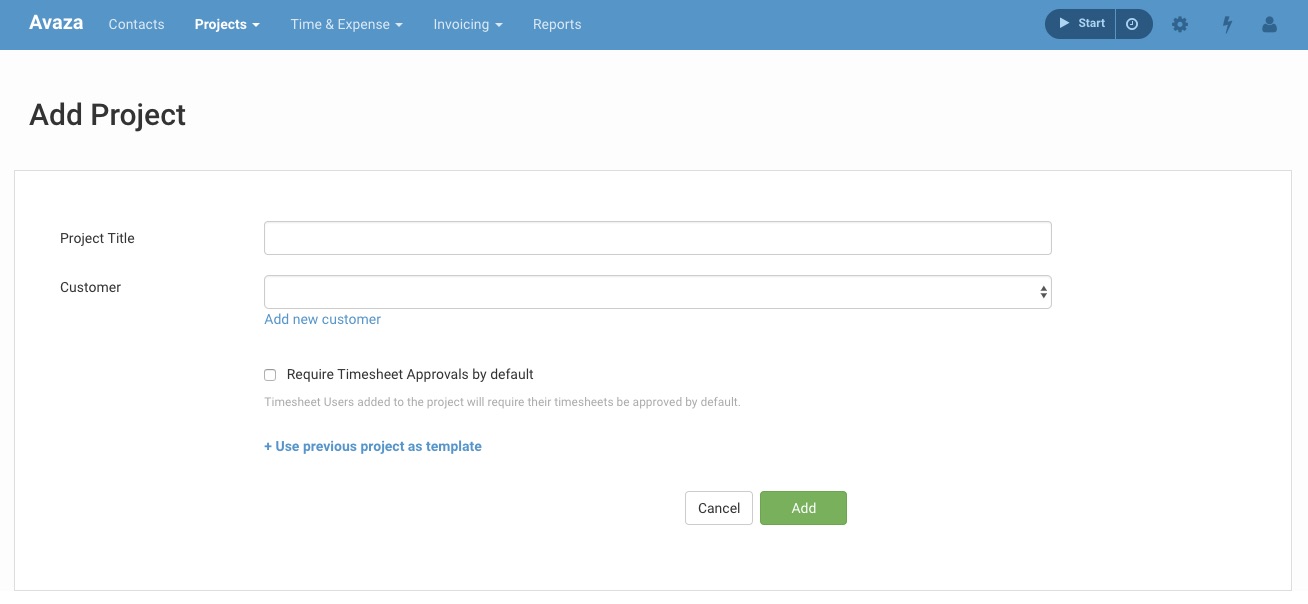Use previous project as template
The image size is (1308, 604).
tap(372, 446)
